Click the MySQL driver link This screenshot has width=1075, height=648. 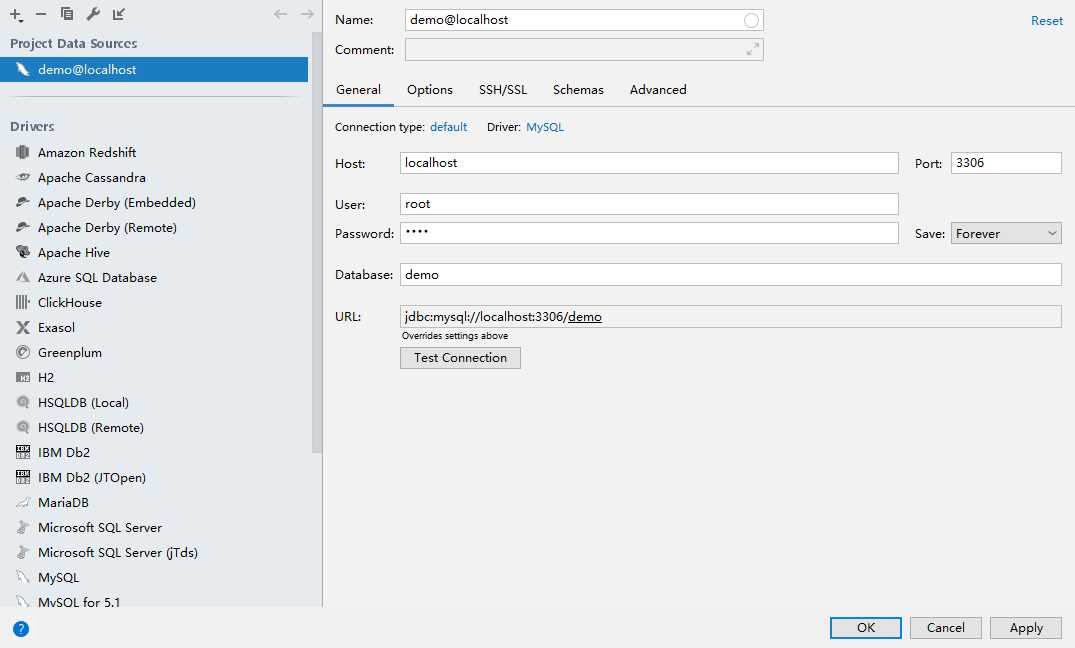click(x=545, y=127)
